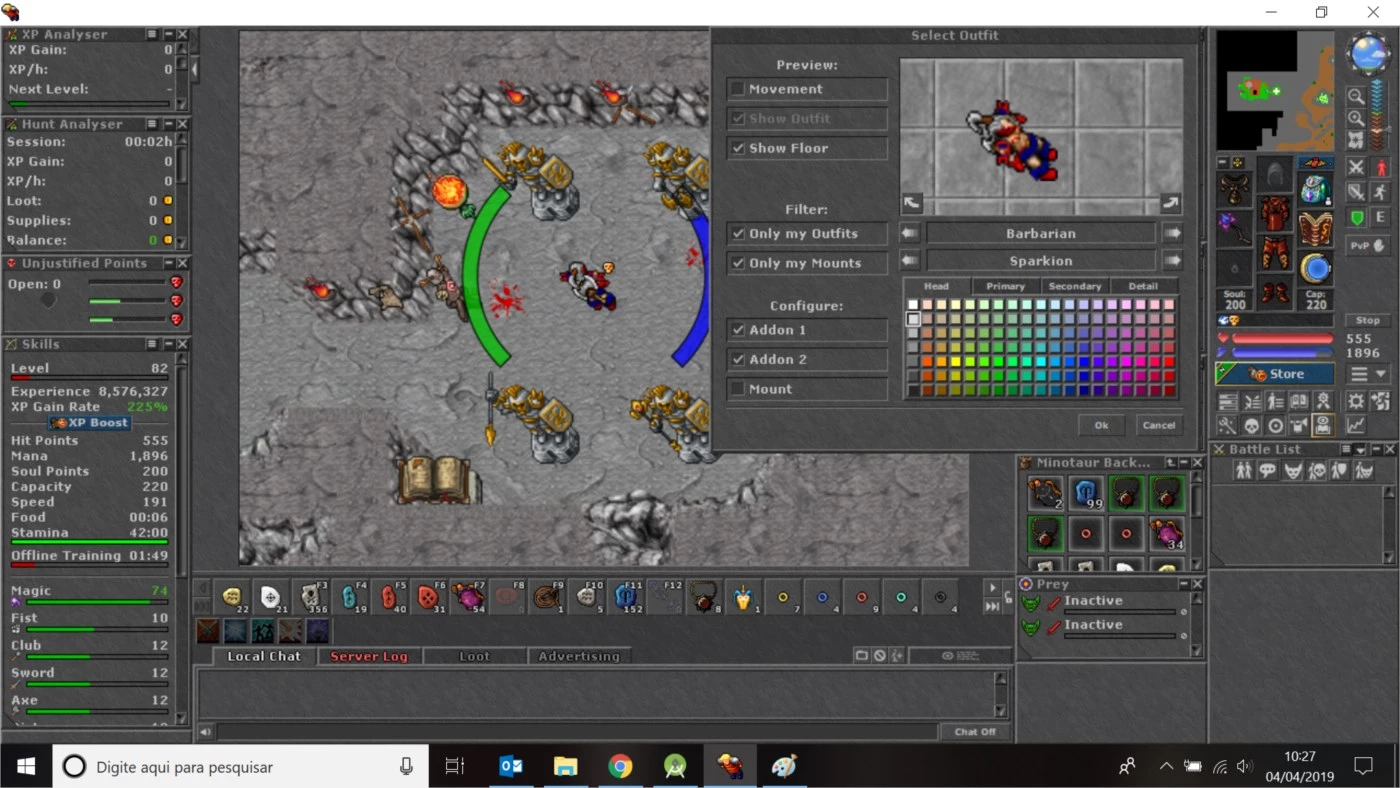The image size is (1400, 788).
Task: Go to next action bar page arrow
Action: click(991, 587)
